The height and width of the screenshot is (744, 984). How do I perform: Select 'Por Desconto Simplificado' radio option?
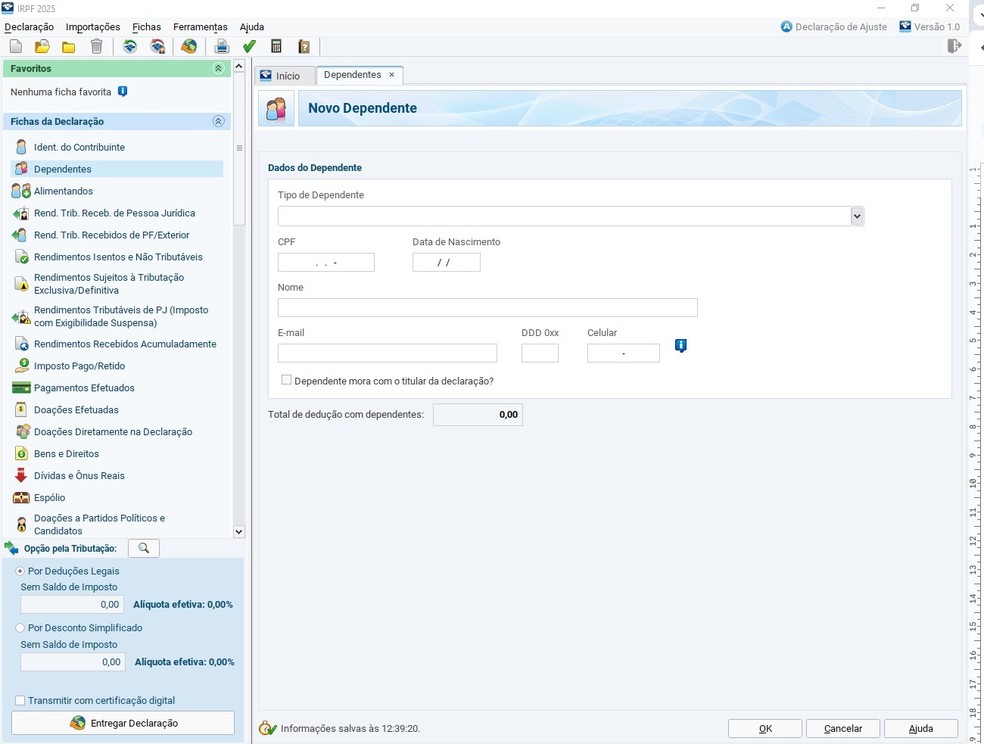click(20, 628)
